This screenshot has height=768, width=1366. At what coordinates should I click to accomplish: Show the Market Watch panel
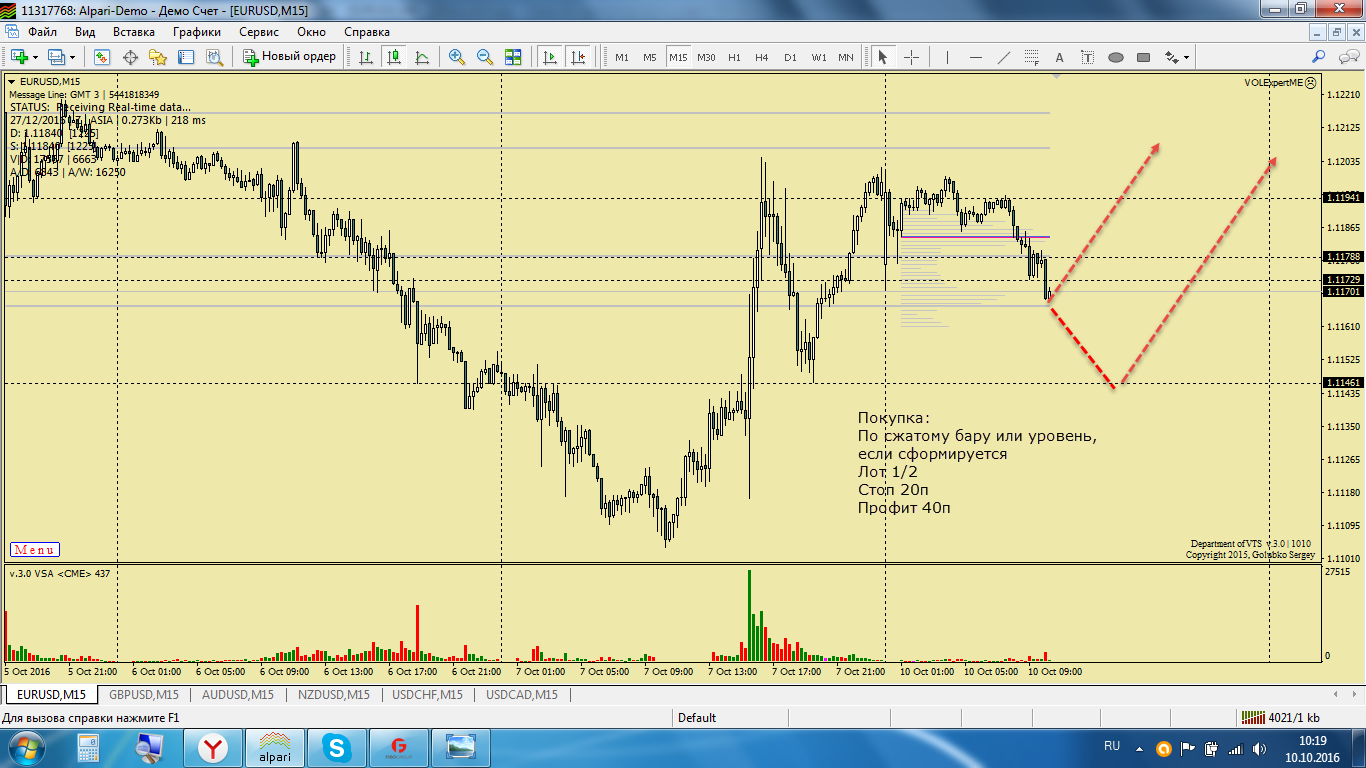pos(102,57)
